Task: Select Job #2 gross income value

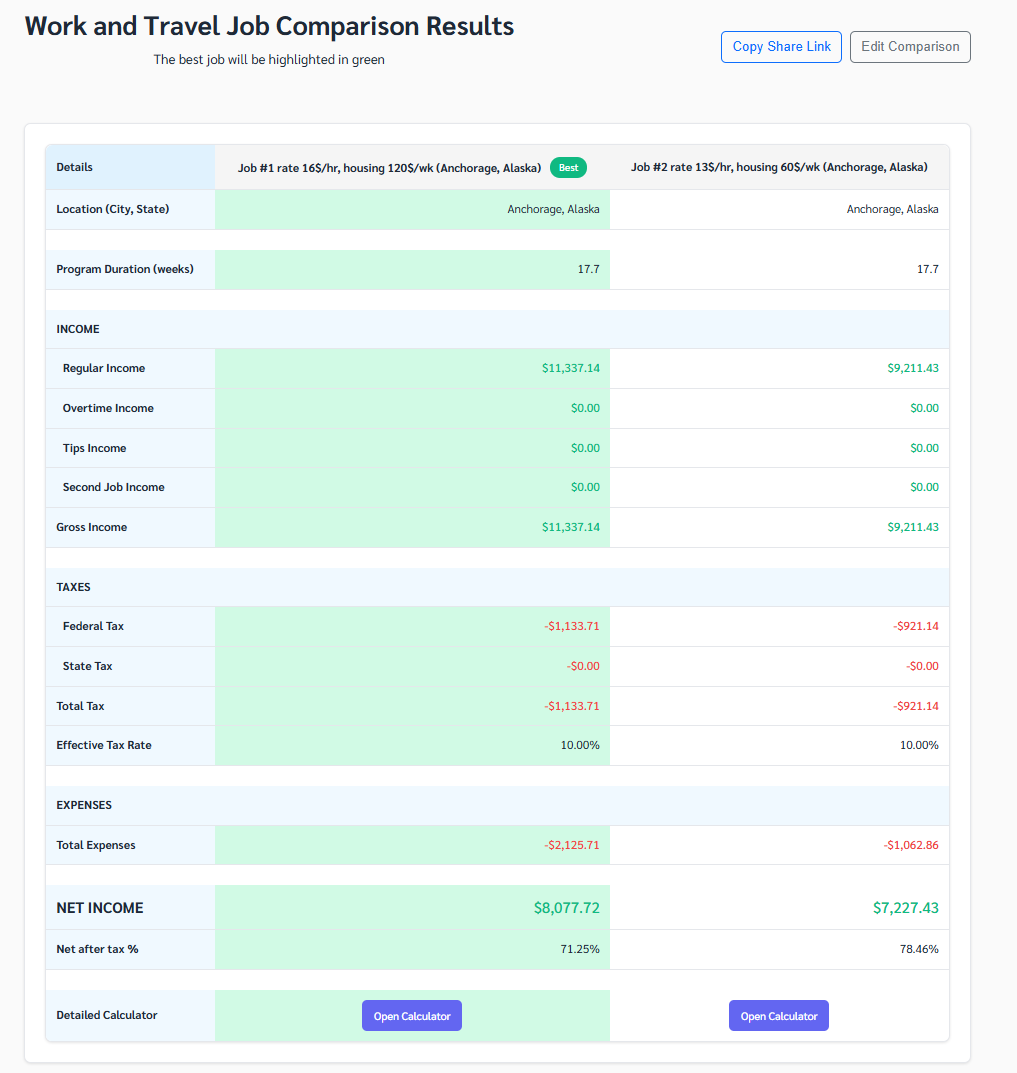Action: point(913,527)
